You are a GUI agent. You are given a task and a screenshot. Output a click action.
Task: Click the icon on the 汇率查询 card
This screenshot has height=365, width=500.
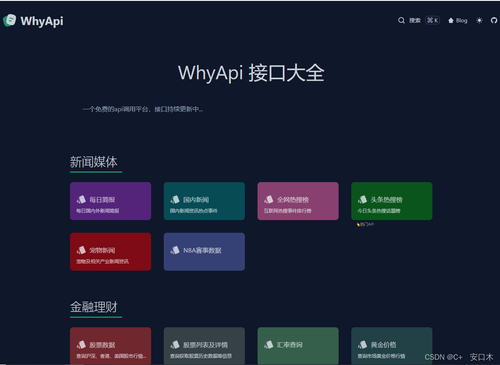[269, 344]
